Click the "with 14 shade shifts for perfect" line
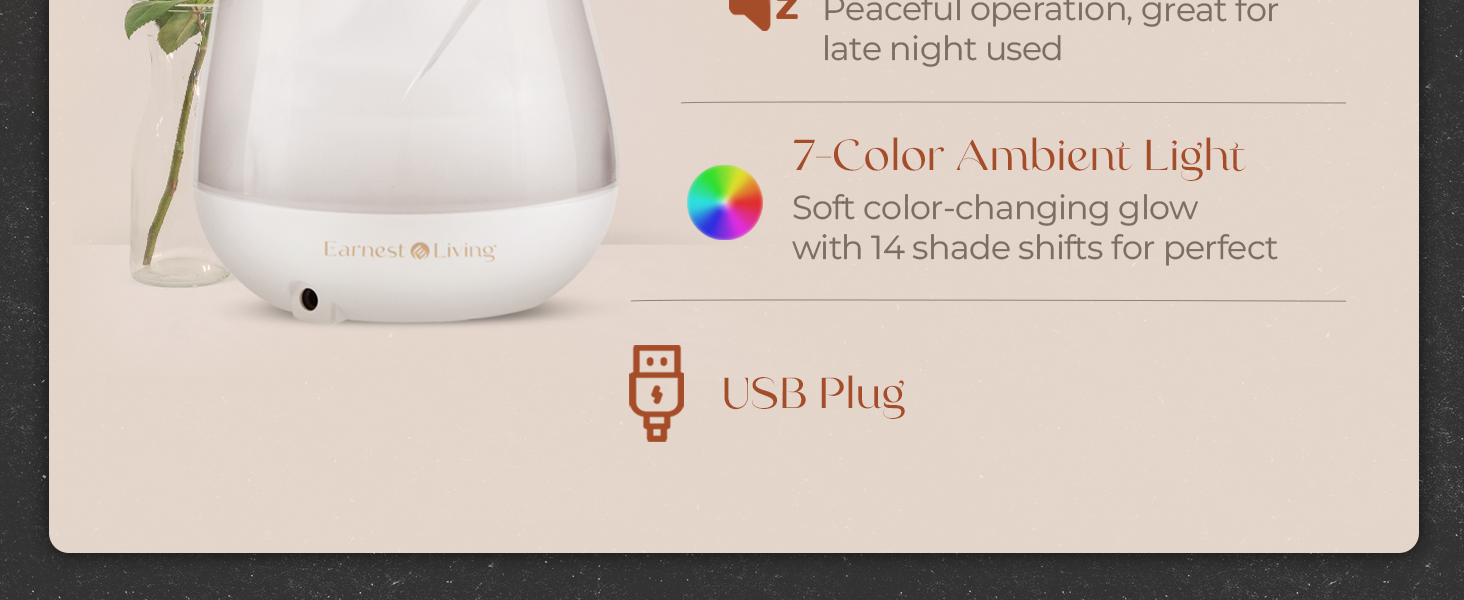The image size is (1464, 600). click(x=1035, y=248)
